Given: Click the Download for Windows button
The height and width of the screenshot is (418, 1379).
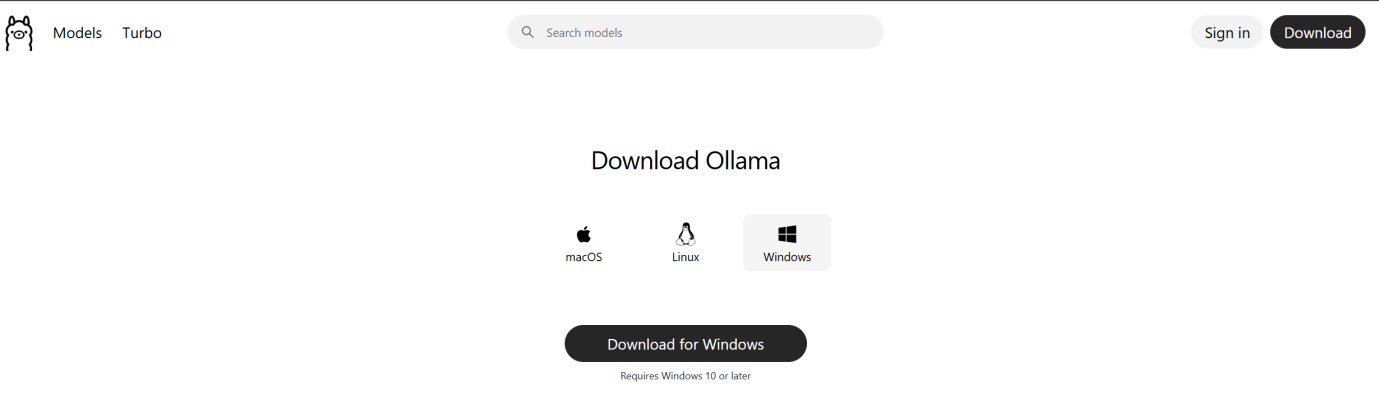Looking at the screenshot, I should click(x=686, y=344).
